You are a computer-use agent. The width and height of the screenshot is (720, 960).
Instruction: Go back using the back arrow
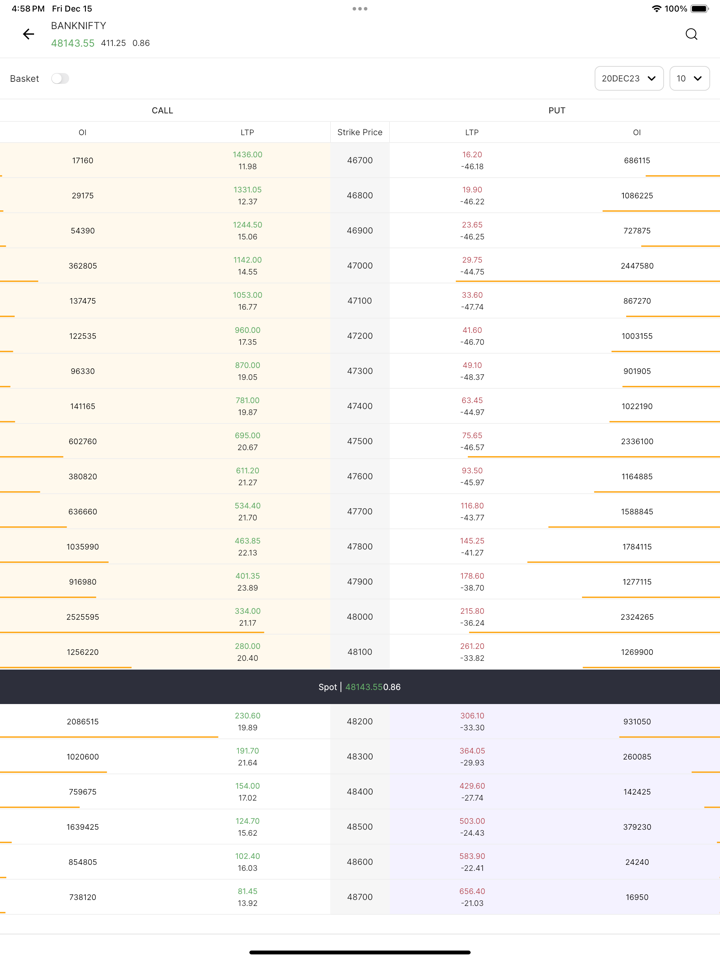[28, 34]
